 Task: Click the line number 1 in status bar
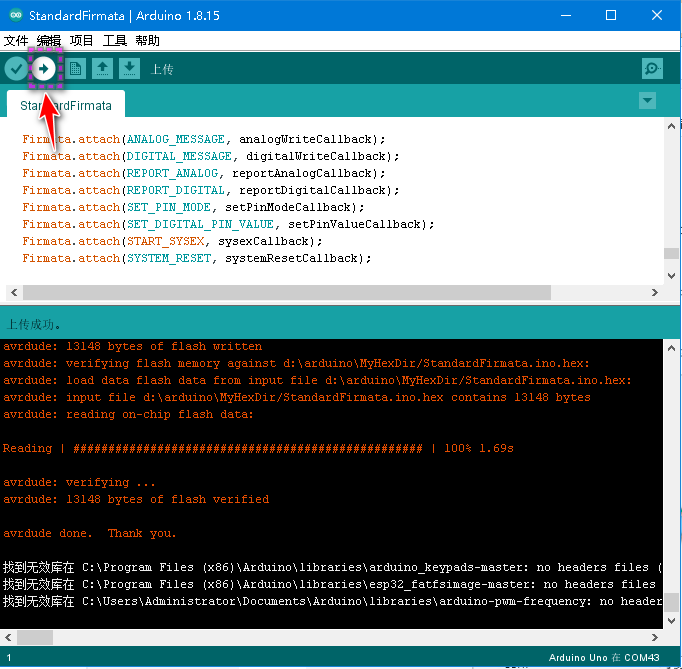click(x=9, y=658)
